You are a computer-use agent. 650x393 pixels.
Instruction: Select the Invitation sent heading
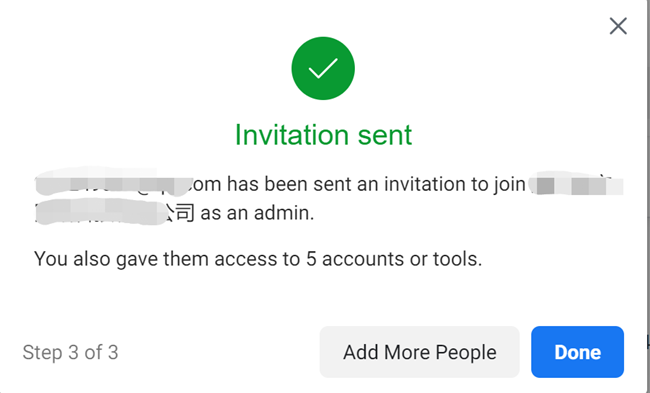pos(323,135)
